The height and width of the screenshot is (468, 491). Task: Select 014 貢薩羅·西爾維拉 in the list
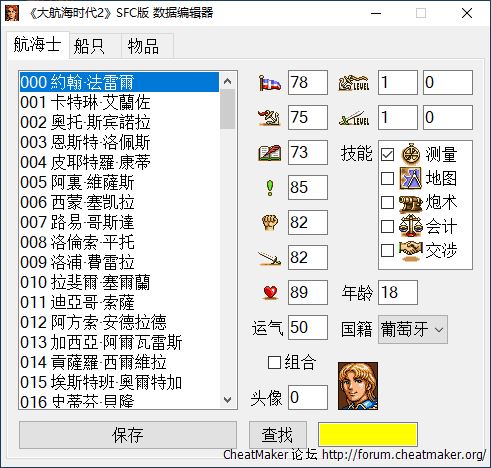point(119,362)
